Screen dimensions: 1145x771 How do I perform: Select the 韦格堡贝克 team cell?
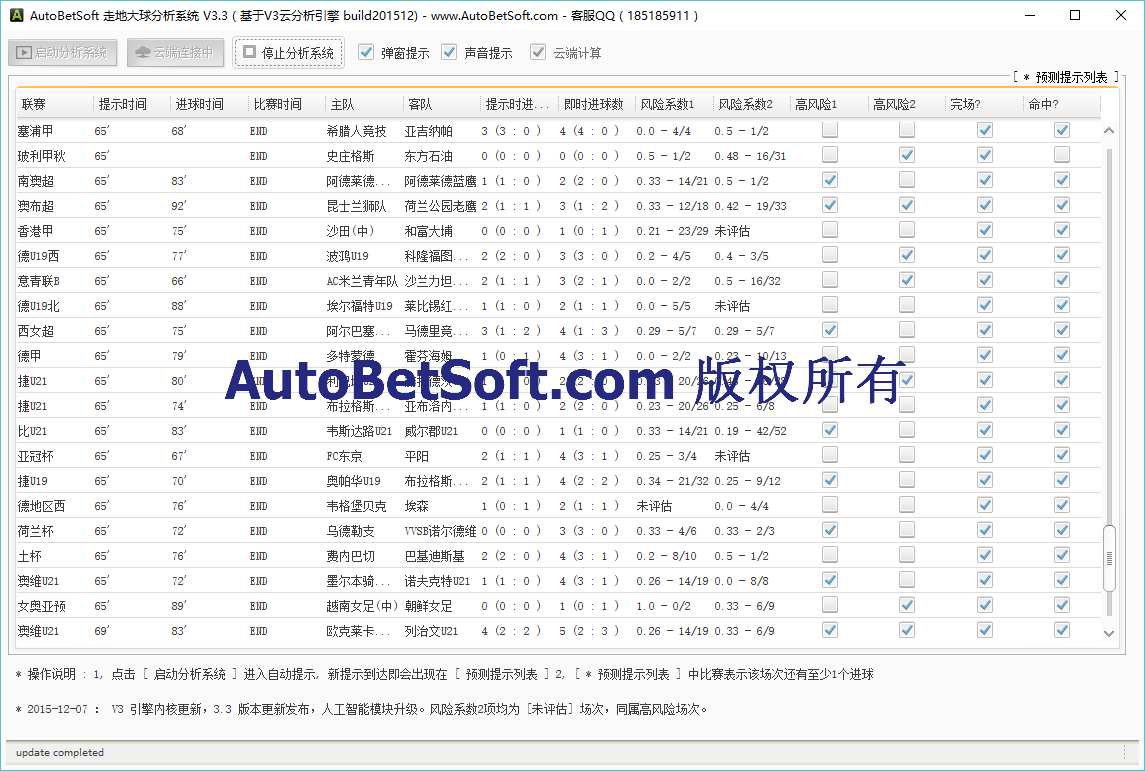pos(356,506)
